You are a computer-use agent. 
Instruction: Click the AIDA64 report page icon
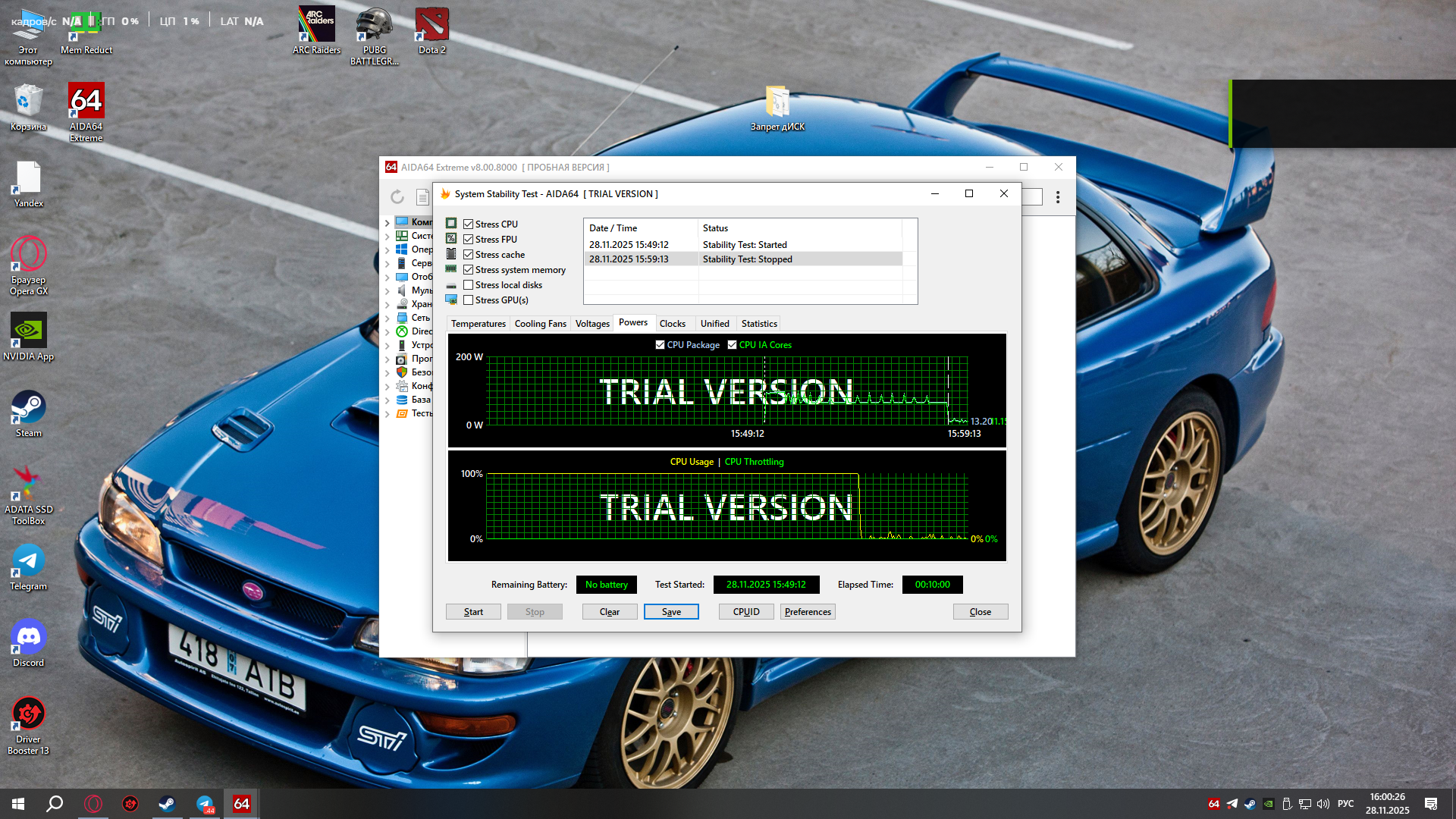pyautogui.click(x=422, y=197)
